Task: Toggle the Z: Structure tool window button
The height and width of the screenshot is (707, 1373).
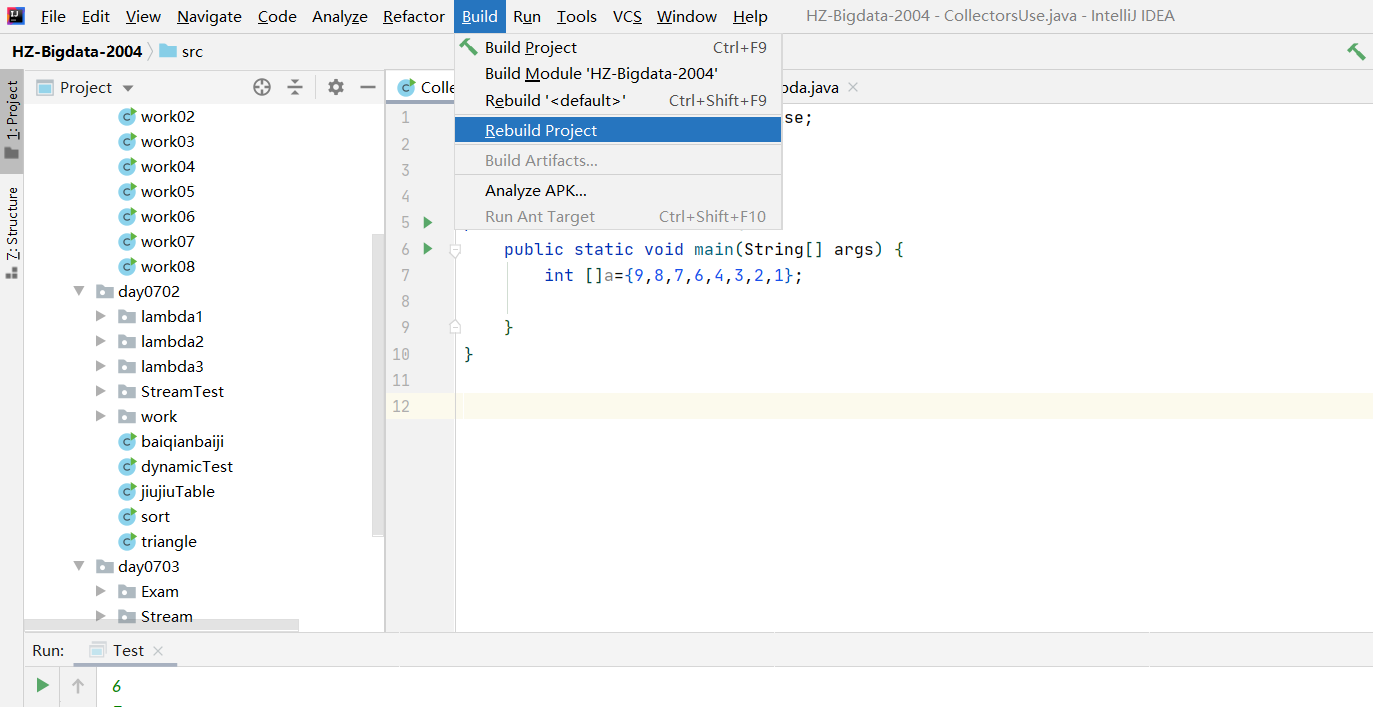Action: 12,232
